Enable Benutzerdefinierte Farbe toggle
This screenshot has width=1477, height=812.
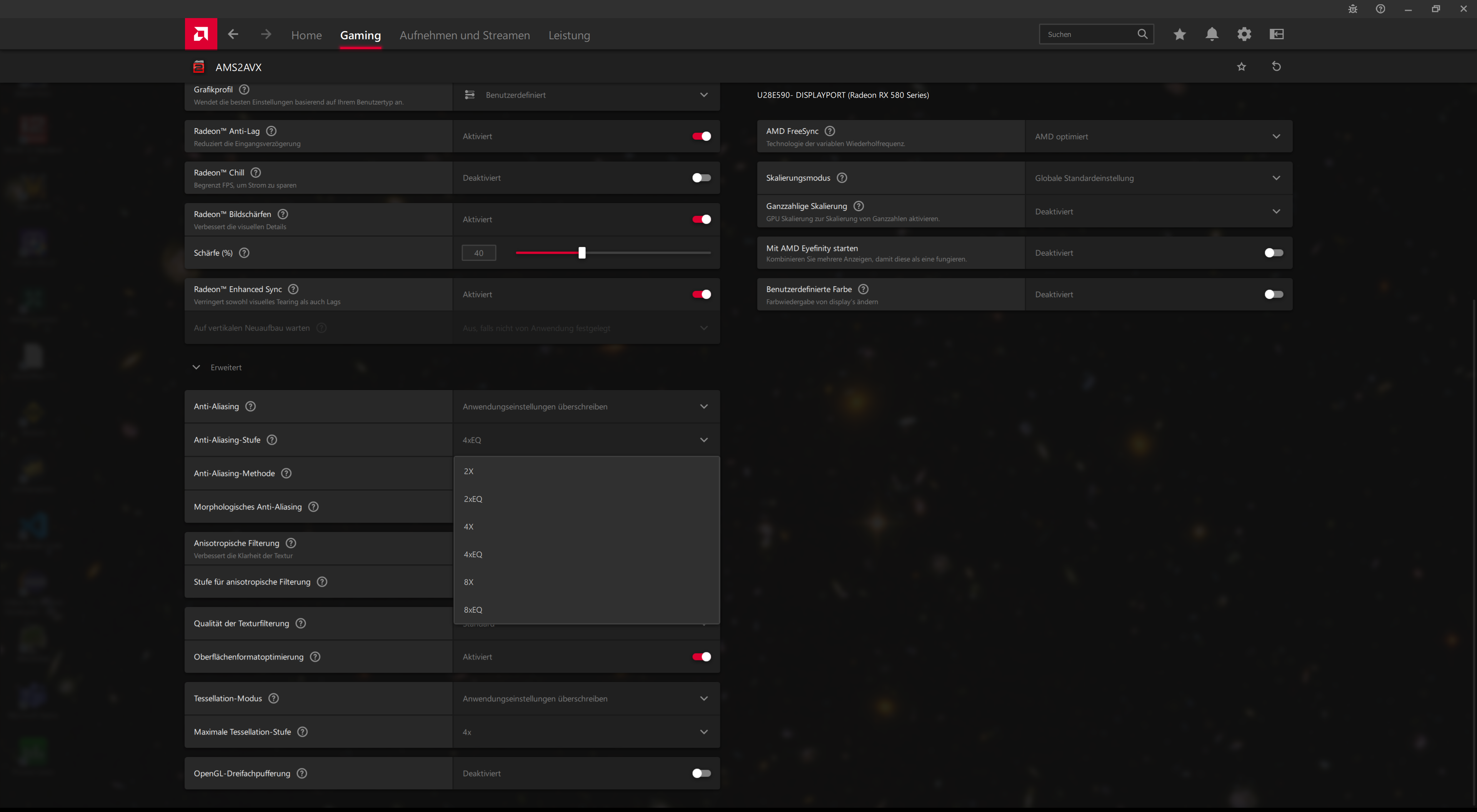(x=1274, y=294)
